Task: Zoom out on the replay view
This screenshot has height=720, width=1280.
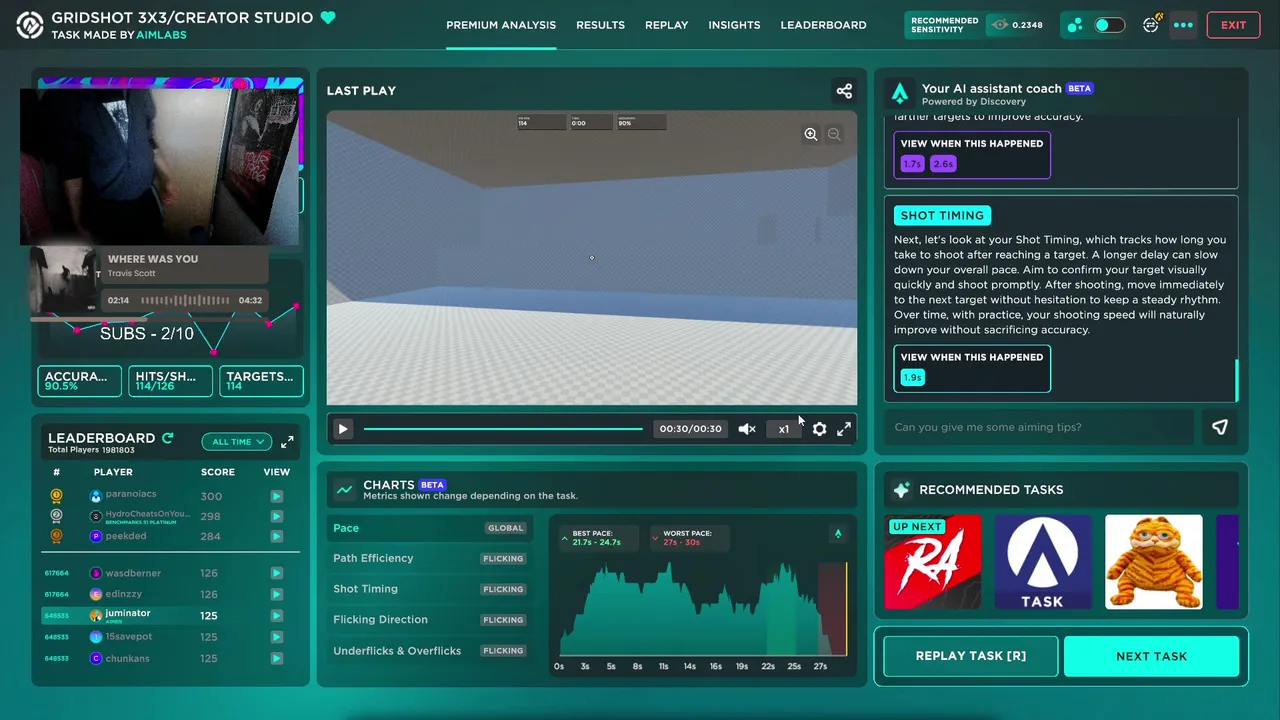Action: pos(834,134)
